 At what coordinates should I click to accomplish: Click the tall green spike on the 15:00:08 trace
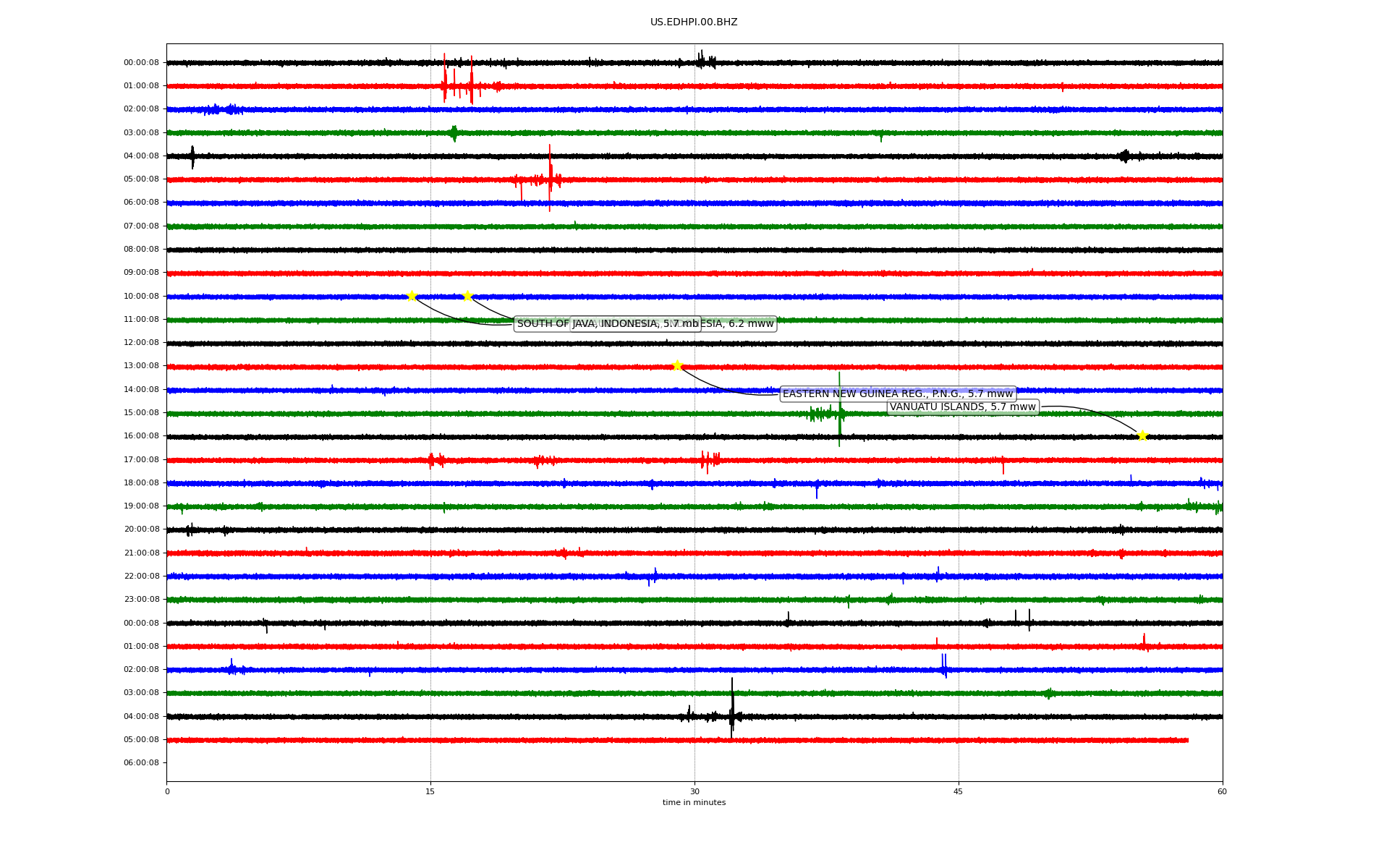click(839, 409)
